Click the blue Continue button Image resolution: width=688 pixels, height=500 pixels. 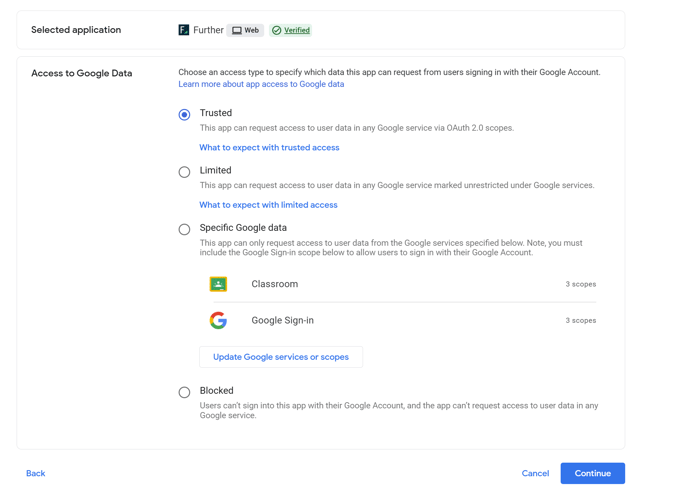pos(593,473)
